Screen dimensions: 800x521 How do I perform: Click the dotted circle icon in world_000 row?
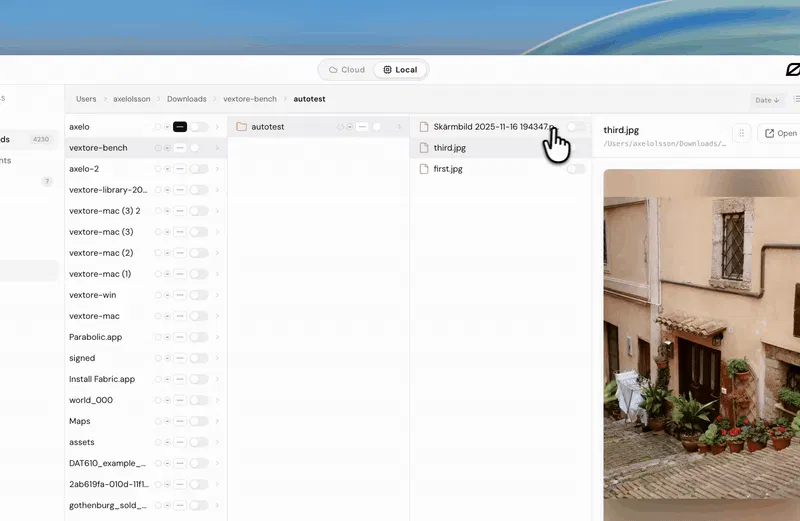point(167,401)
